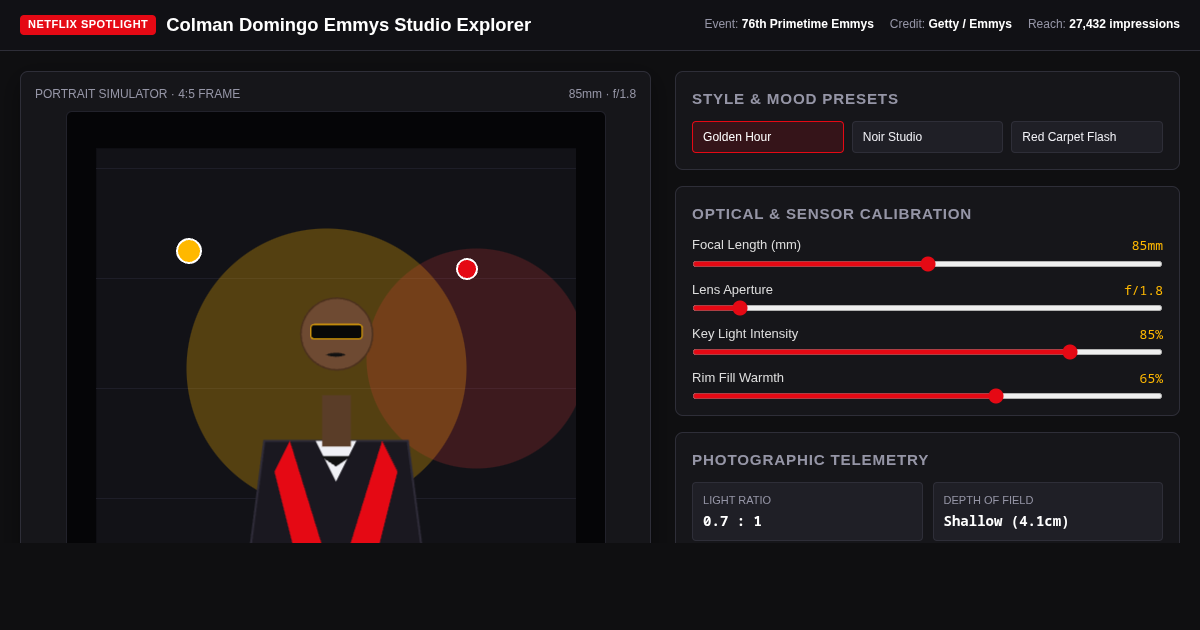Click the Depth of Field telemetry card

tap(1048, 512)
